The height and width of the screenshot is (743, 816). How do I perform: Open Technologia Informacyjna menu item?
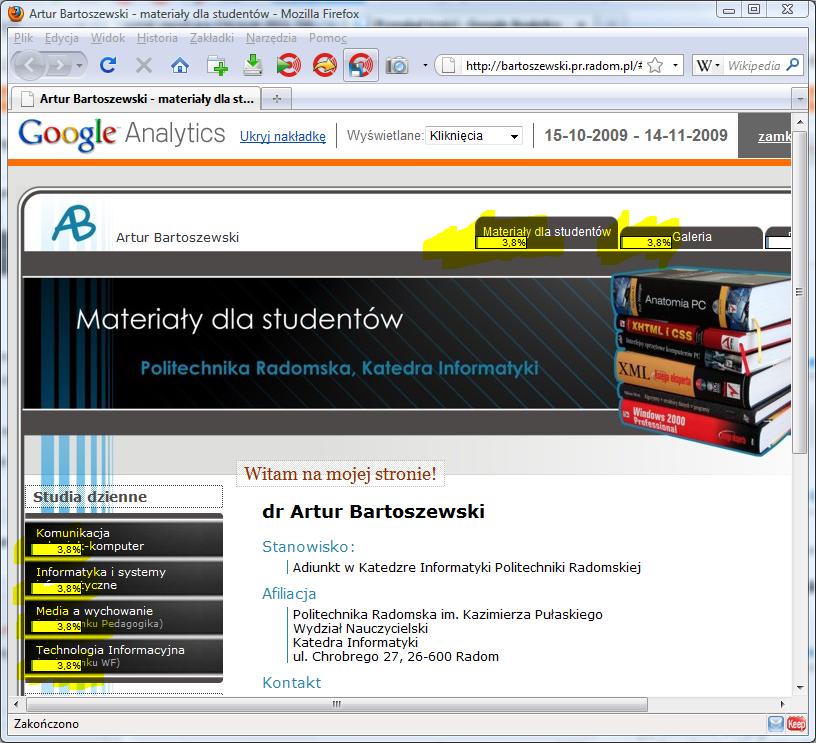coord(124,657)
